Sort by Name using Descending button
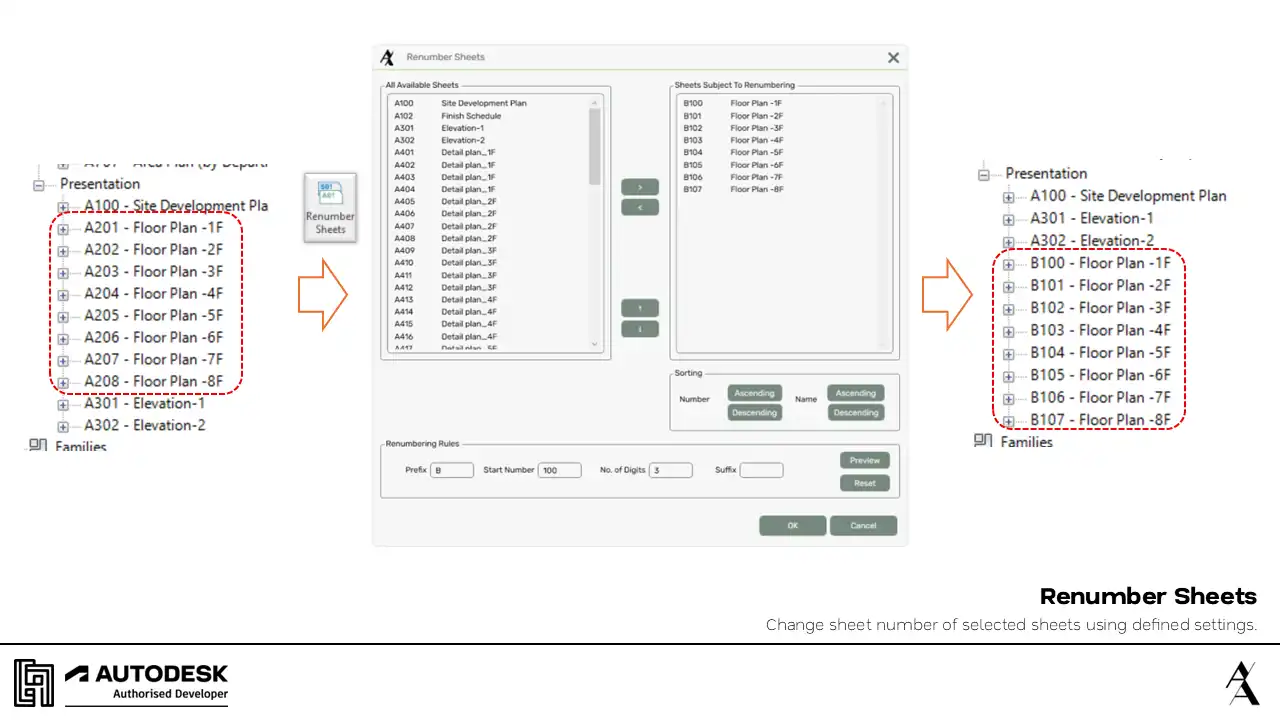This screenshot has height=720, width=1280. [855, 412]
